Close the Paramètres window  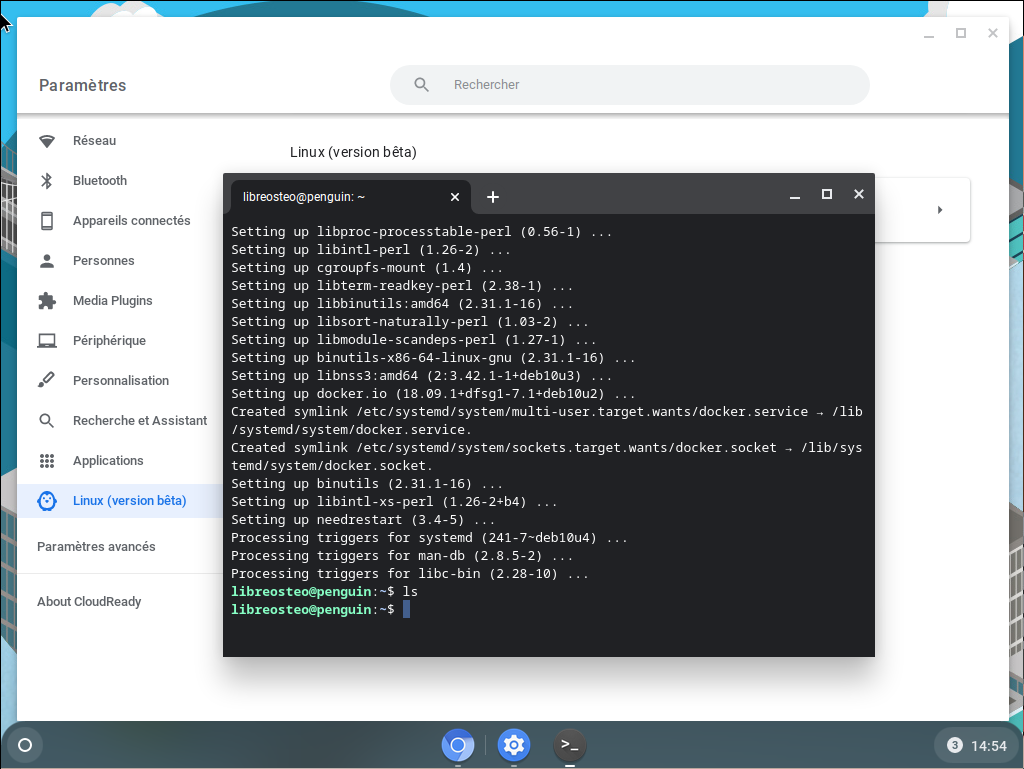point(993,33)
